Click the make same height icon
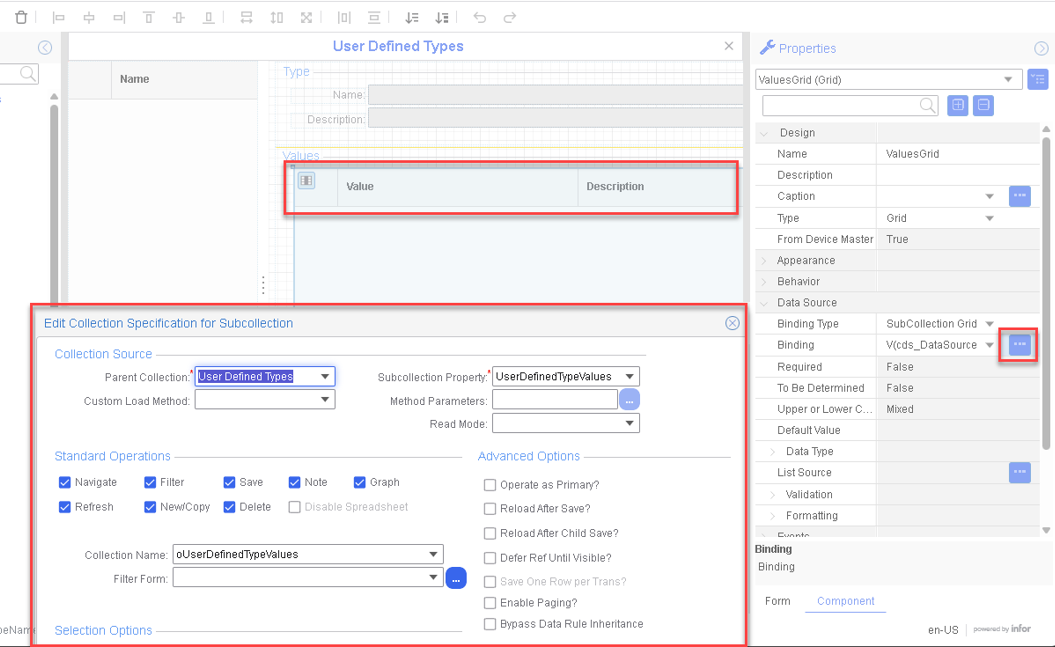The width and height of the screenshot is (1055, 647). (x=277, y=17)
